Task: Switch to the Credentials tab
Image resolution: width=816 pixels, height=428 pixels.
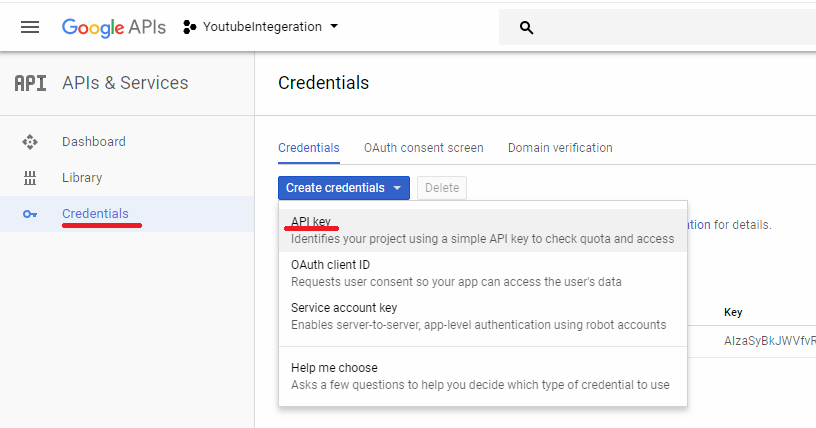Action: [309, 148]
